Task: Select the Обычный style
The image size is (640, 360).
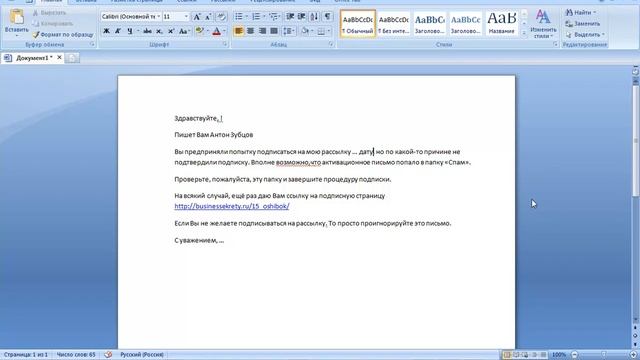Action: point(358,24)
